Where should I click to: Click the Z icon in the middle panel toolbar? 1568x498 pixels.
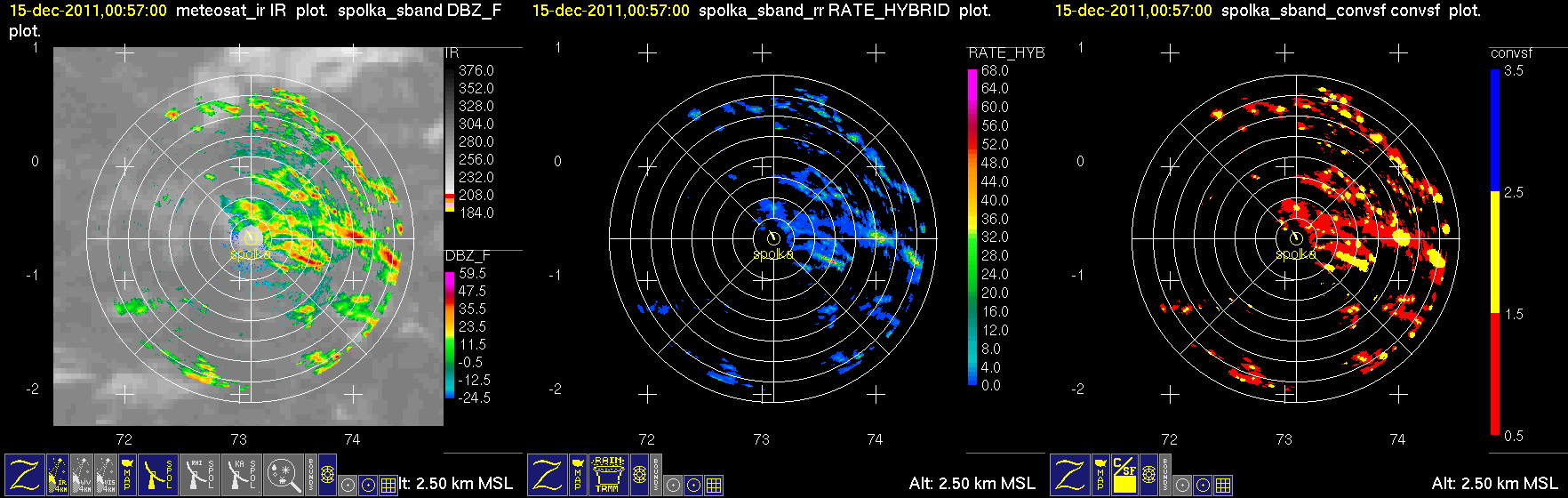tap(548, 475)
